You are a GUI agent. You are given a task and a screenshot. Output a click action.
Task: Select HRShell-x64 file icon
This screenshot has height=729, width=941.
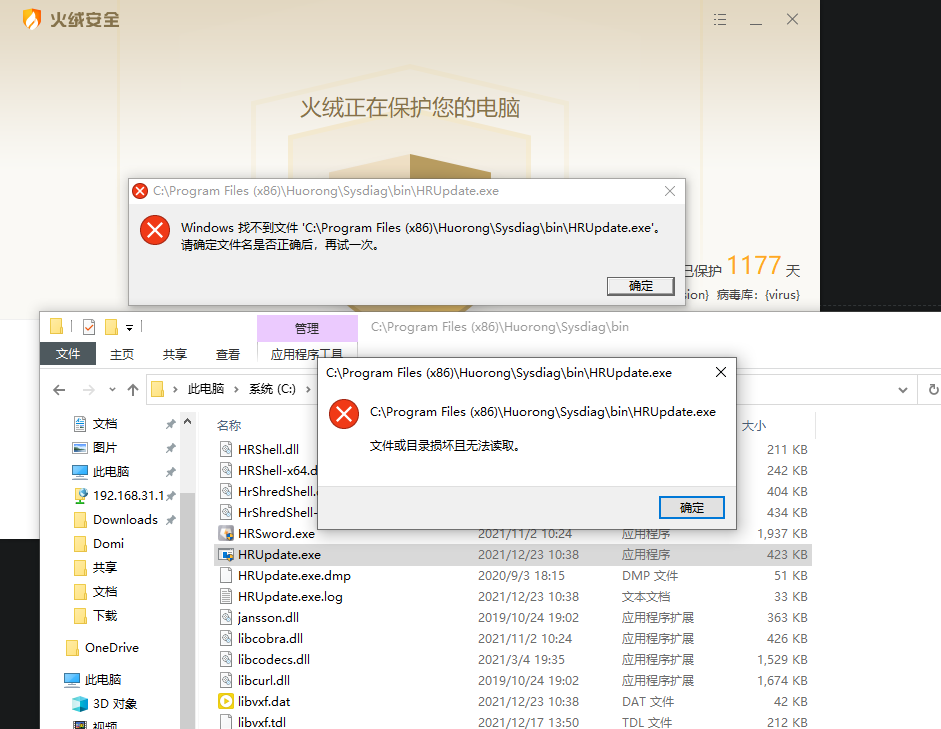pyautogui.click(x=226, y=470)
